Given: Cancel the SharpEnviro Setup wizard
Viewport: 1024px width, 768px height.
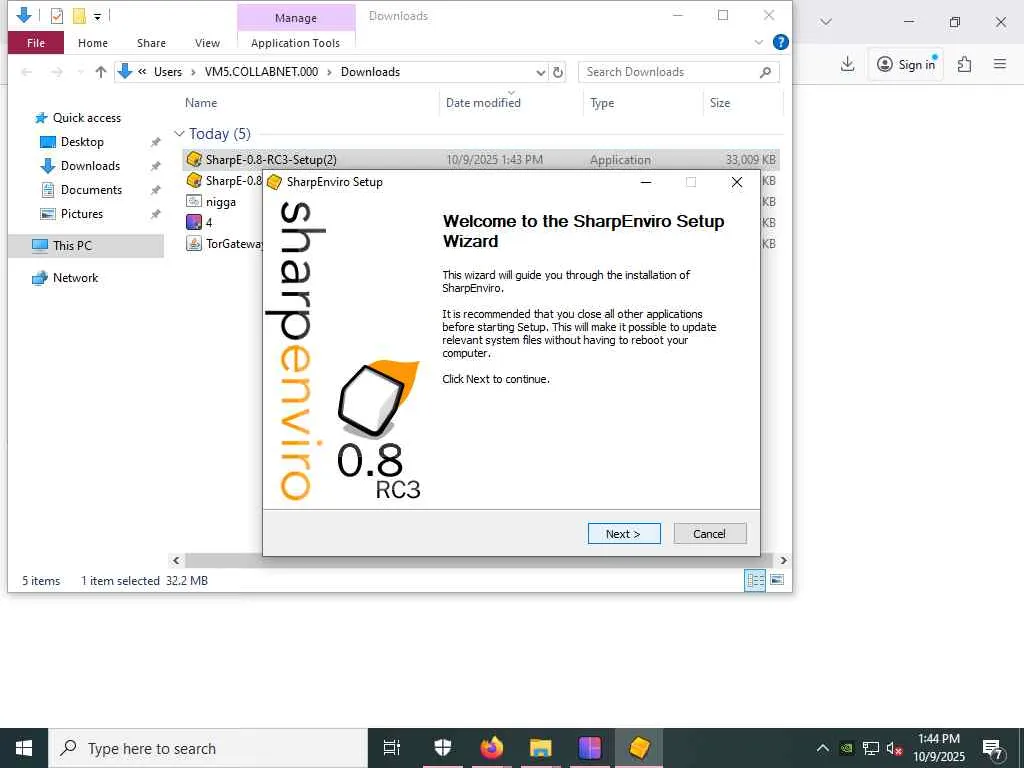Looking at the screenshot, I should point(709,534).
